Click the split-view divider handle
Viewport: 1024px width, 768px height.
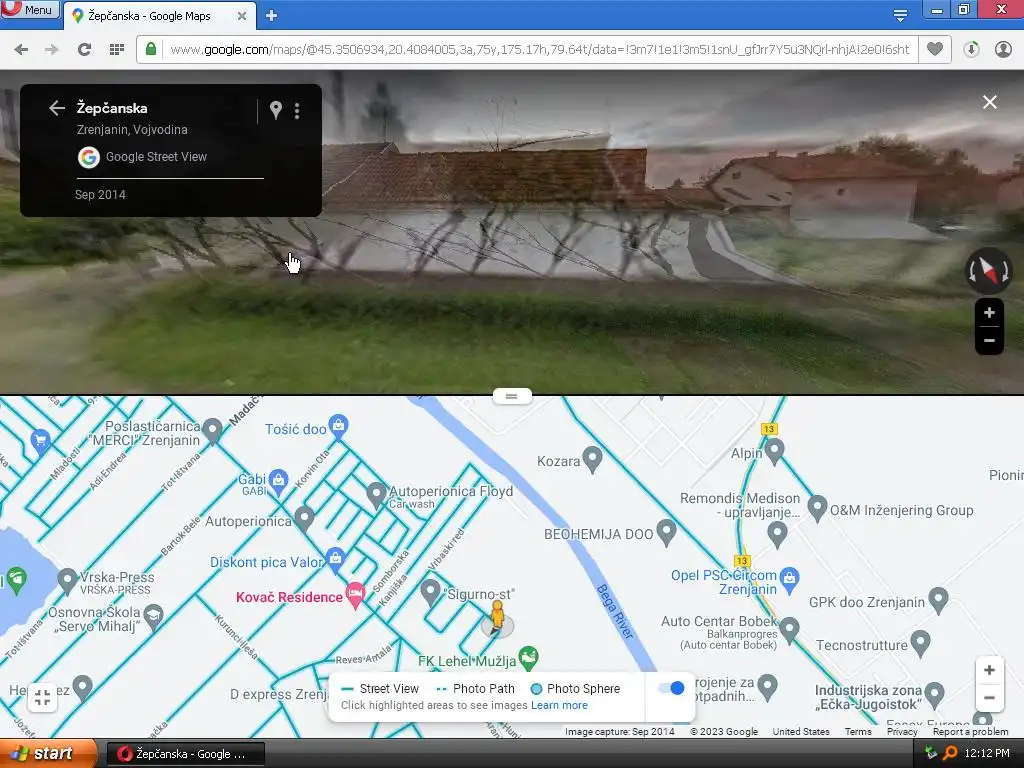pos(512,396)
